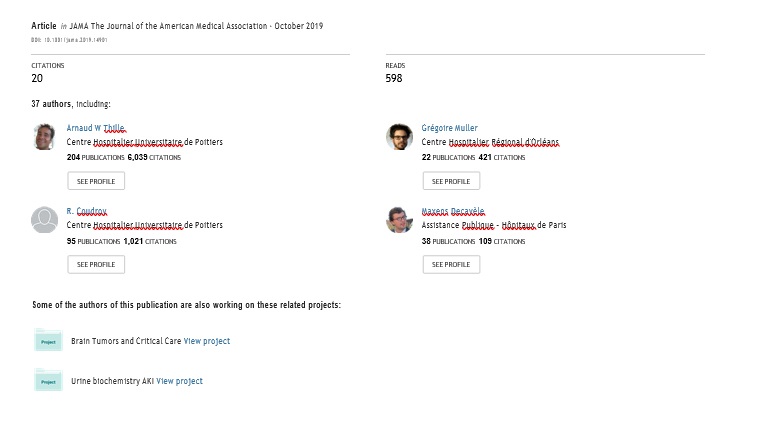View project for Brain Tumors and Critical Care
782x436 pixels.
click(x=206, y=341)
